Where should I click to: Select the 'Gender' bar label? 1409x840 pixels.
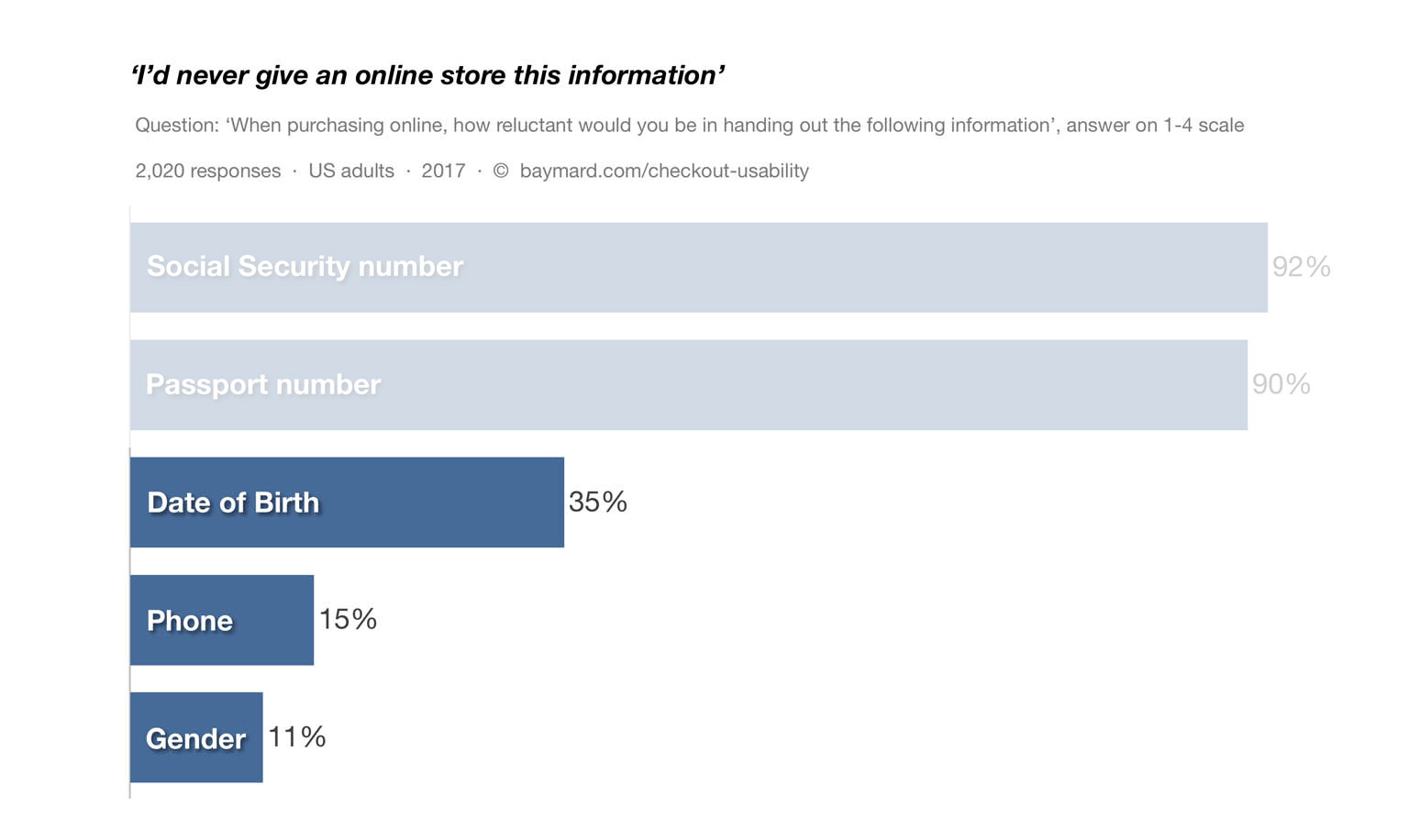coord(195,738)
